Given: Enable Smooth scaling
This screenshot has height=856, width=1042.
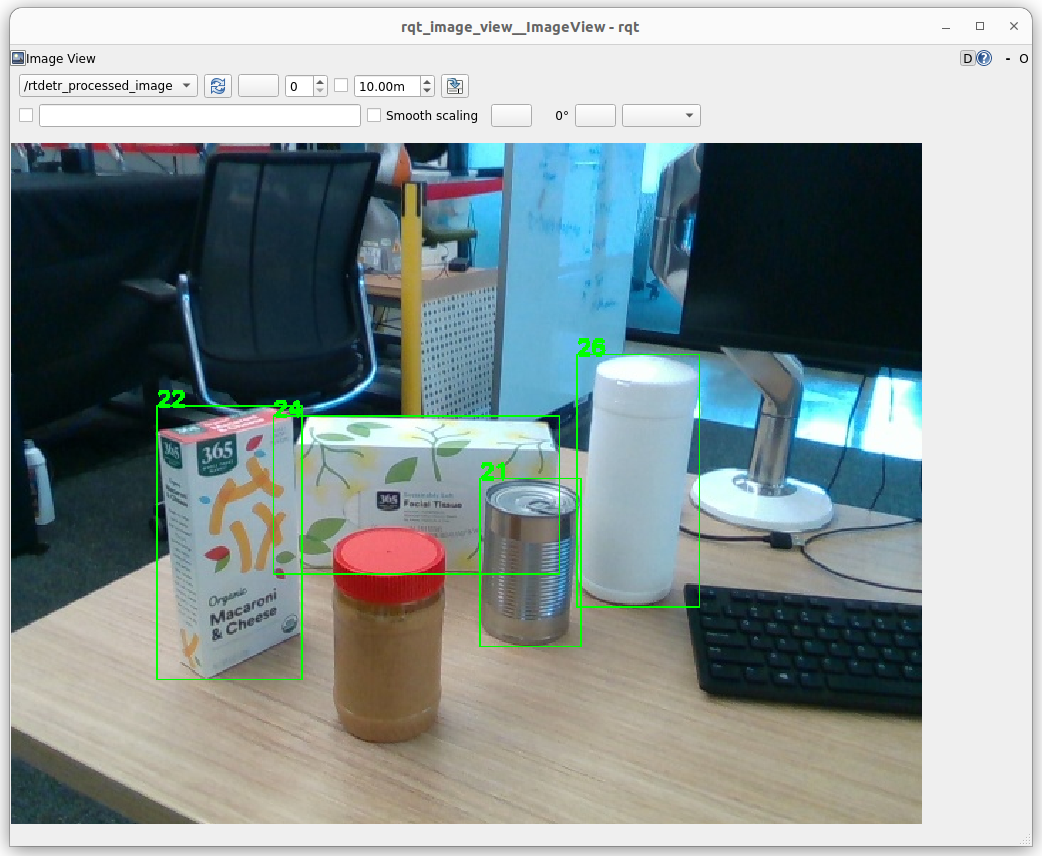Looking at the screenshot, I should (374, 115).
